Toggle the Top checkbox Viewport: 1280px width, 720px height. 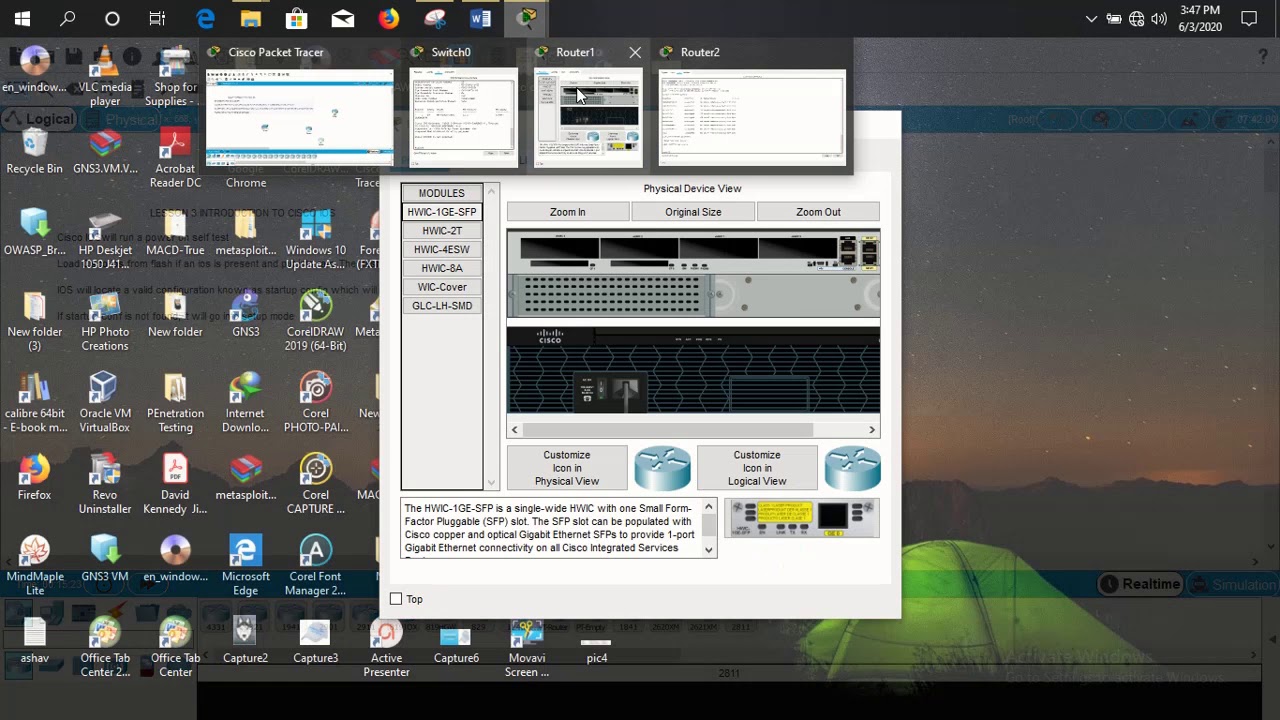396,599
